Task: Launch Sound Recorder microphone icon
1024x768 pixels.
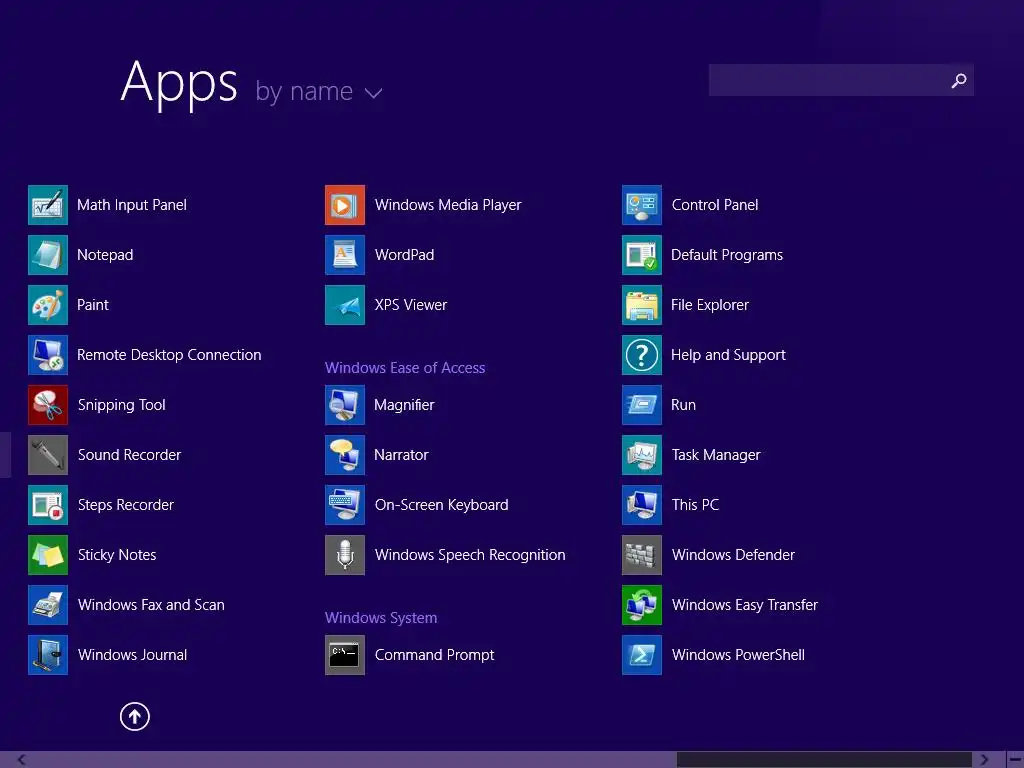Action: point(48,455)
